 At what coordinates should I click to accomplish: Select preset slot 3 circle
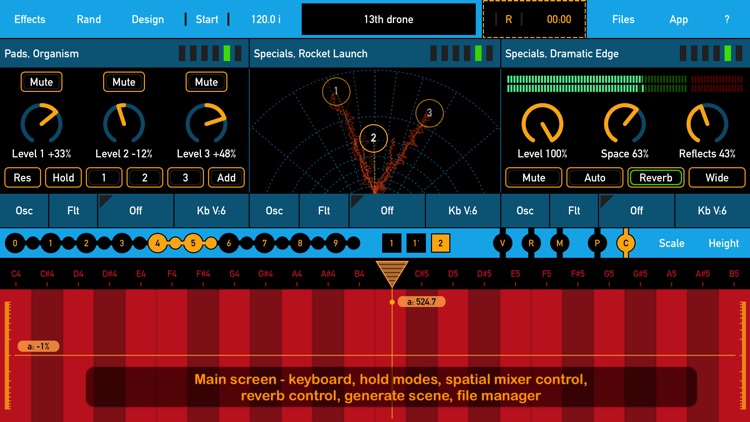[x=121, y=243]
